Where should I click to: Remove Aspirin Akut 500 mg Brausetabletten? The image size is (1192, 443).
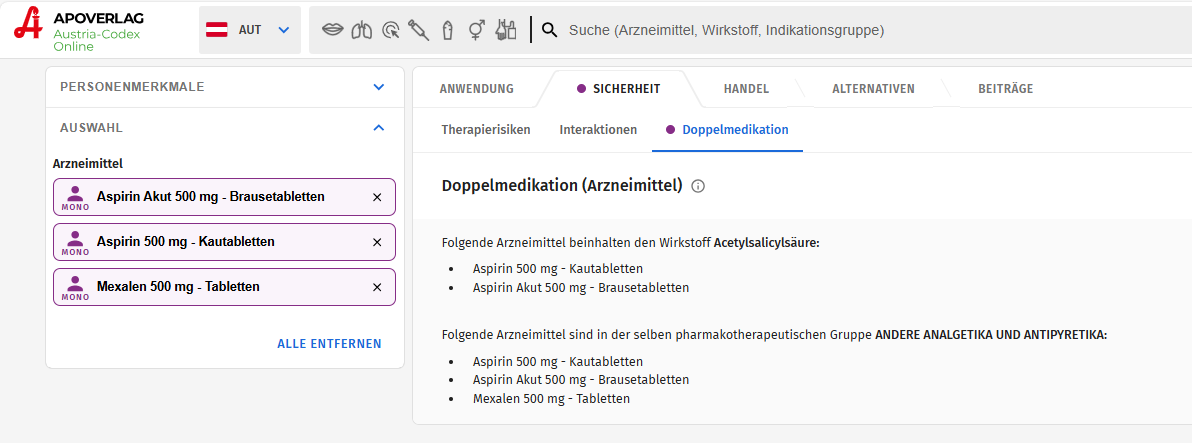pyautogui.click(x=377, y=198)
